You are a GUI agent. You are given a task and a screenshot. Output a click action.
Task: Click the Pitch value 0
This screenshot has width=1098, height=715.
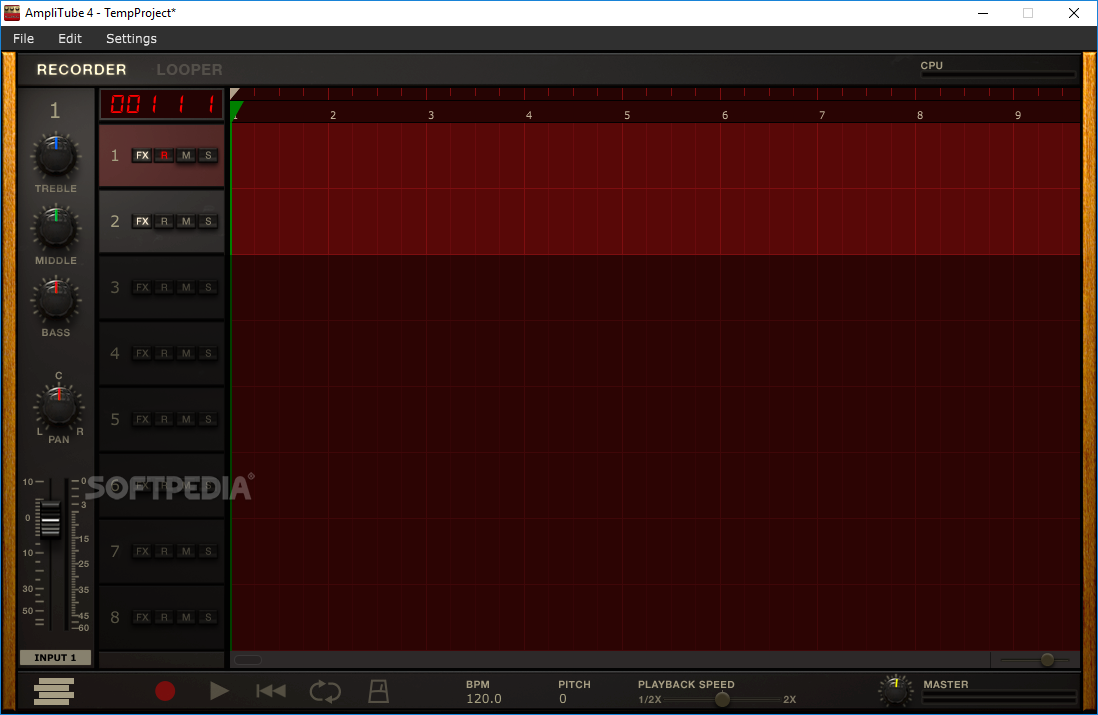pyautogui.click(x=562, y=699)
